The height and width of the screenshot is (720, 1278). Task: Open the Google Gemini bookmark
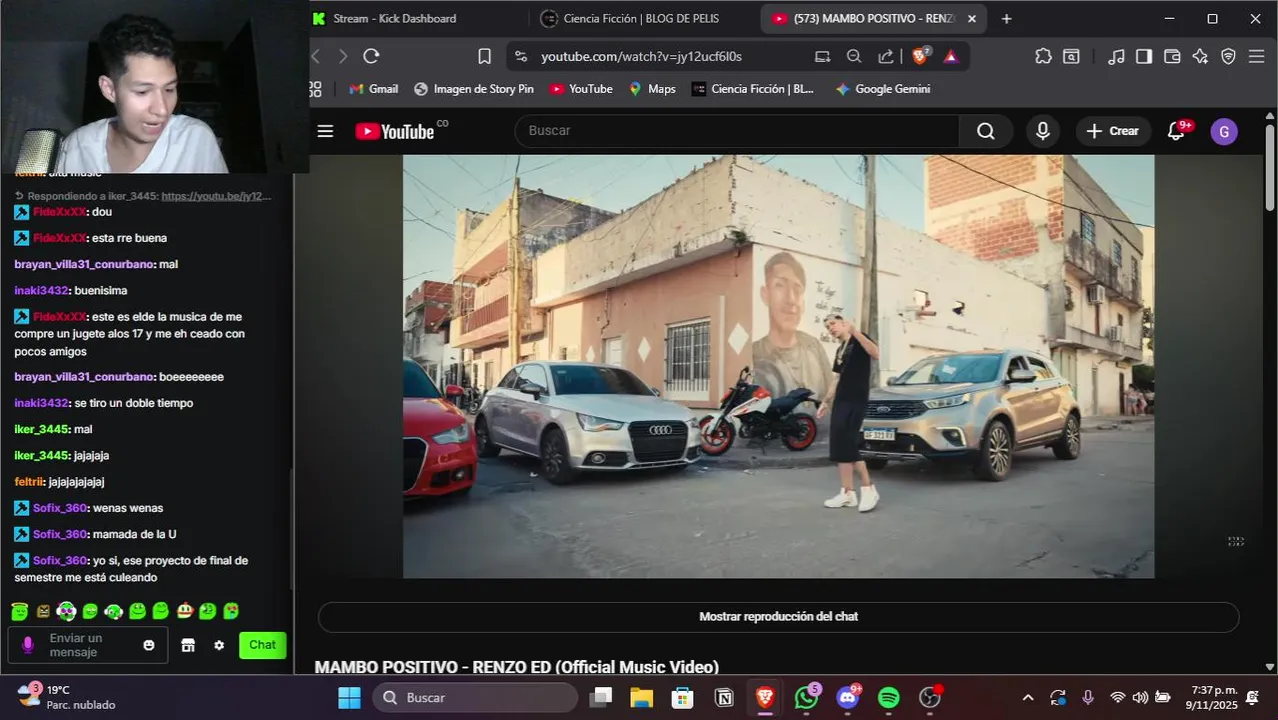[883, 89]
